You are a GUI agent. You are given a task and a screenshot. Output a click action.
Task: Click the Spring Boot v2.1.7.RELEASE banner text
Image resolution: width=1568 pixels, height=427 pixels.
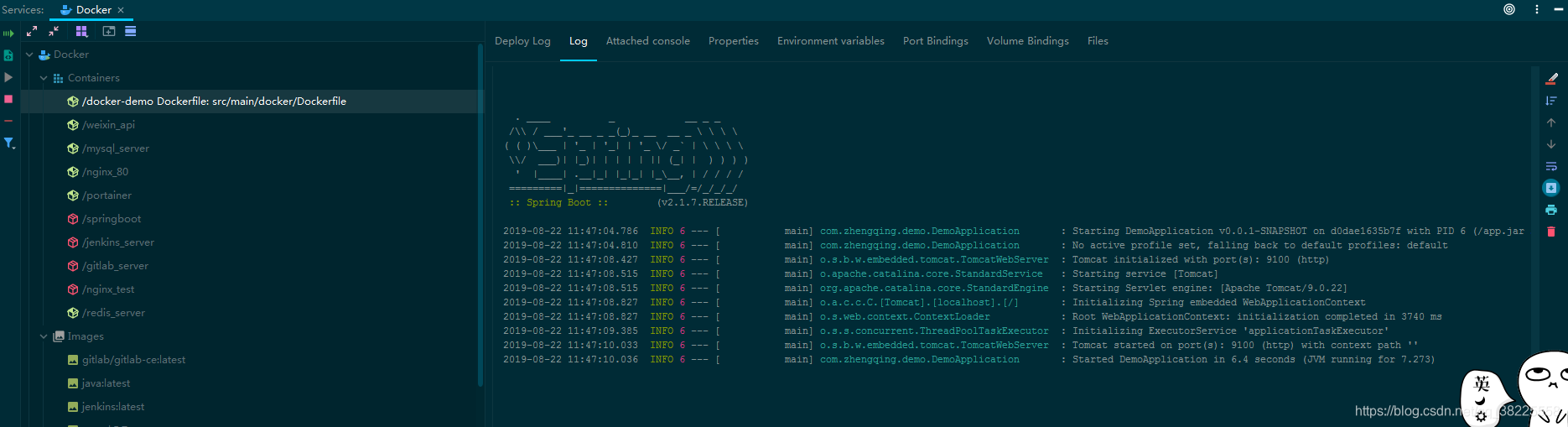(629, 203)
